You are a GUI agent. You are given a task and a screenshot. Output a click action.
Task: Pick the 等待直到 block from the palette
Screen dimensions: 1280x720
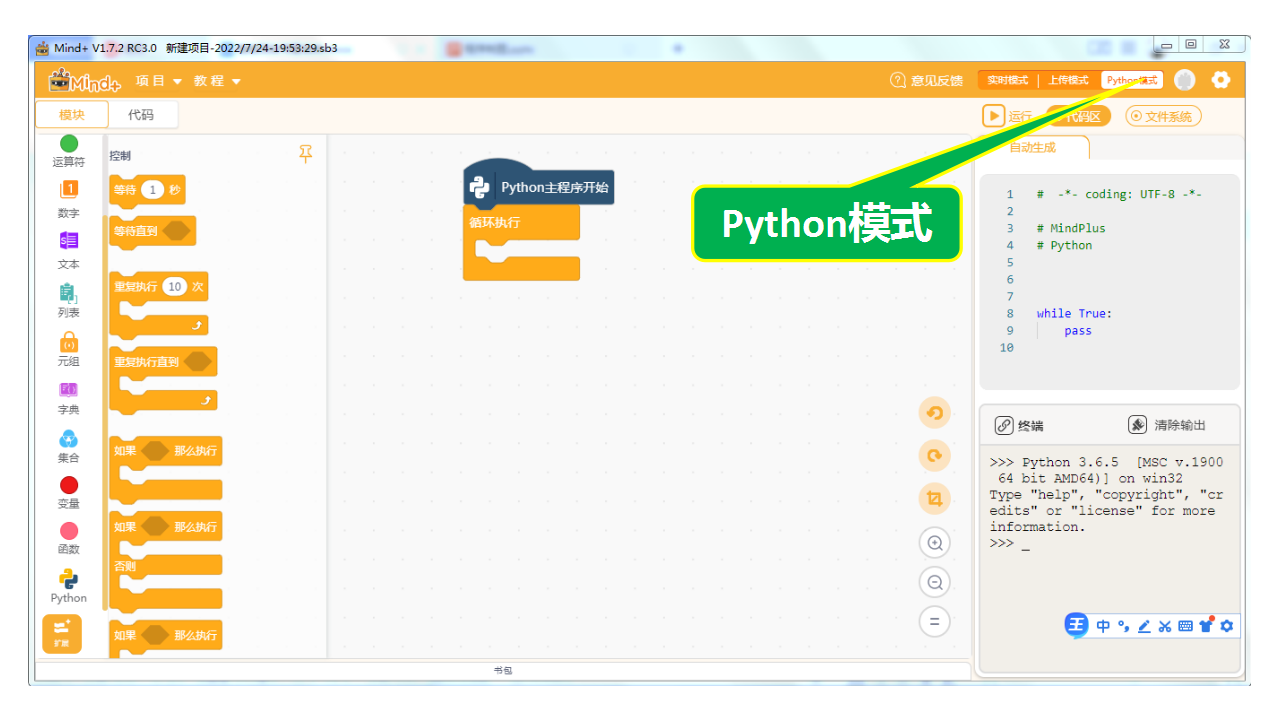coord(152,231)
